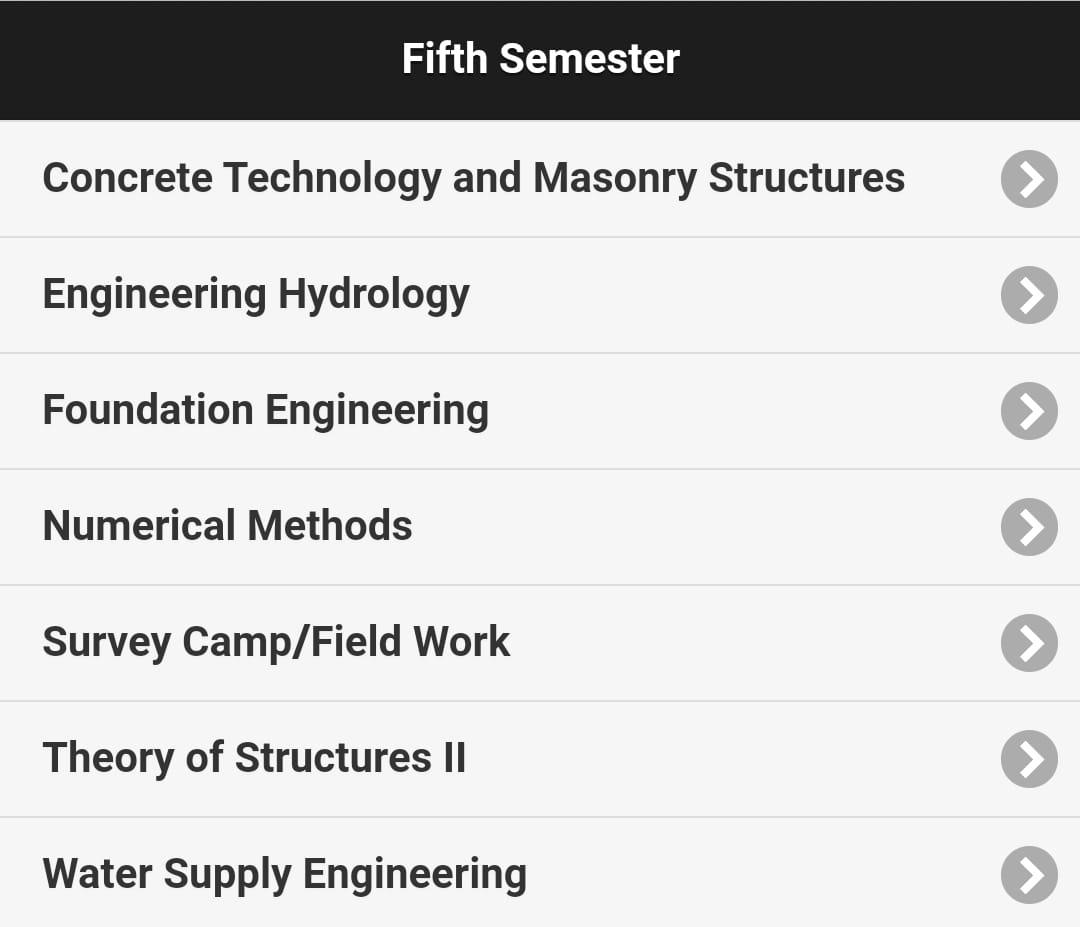Choose Theory of Structures II
The width and height of the screenshot is (1080, 927).
pos(540,760)
